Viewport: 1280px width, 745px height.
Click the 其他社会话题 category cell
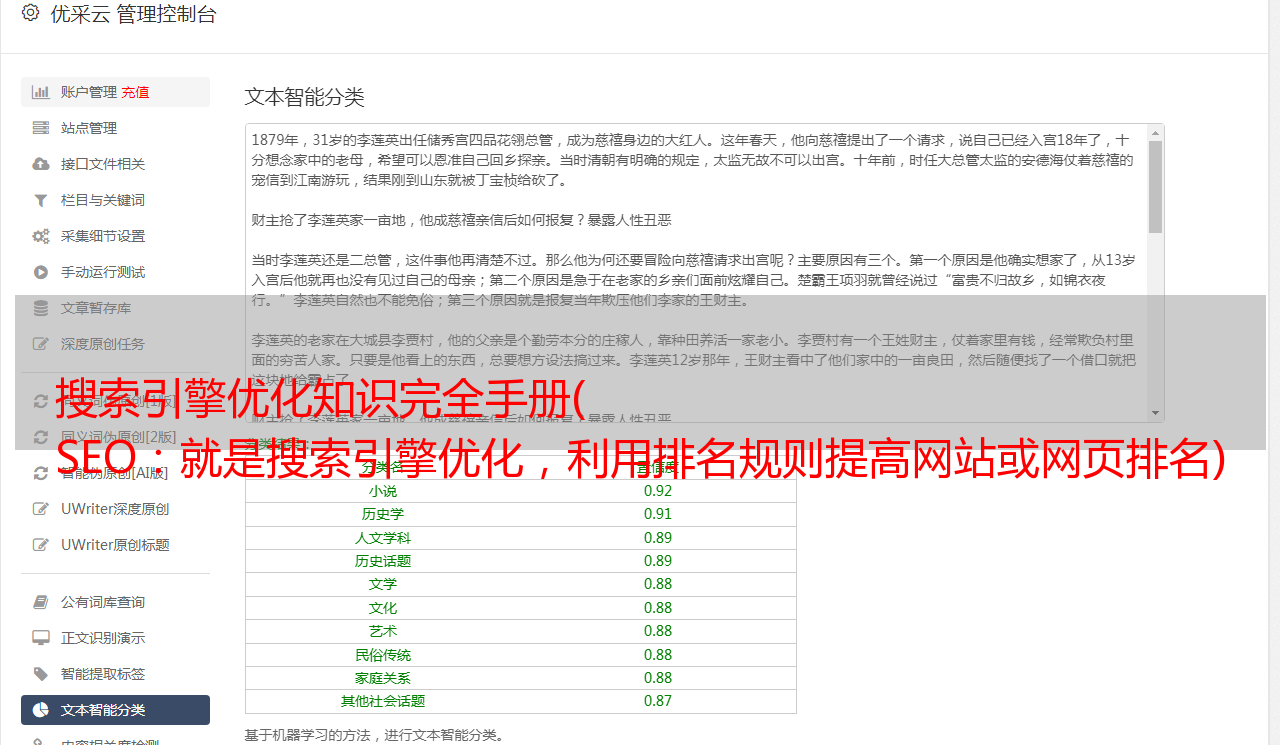[383, 701]
